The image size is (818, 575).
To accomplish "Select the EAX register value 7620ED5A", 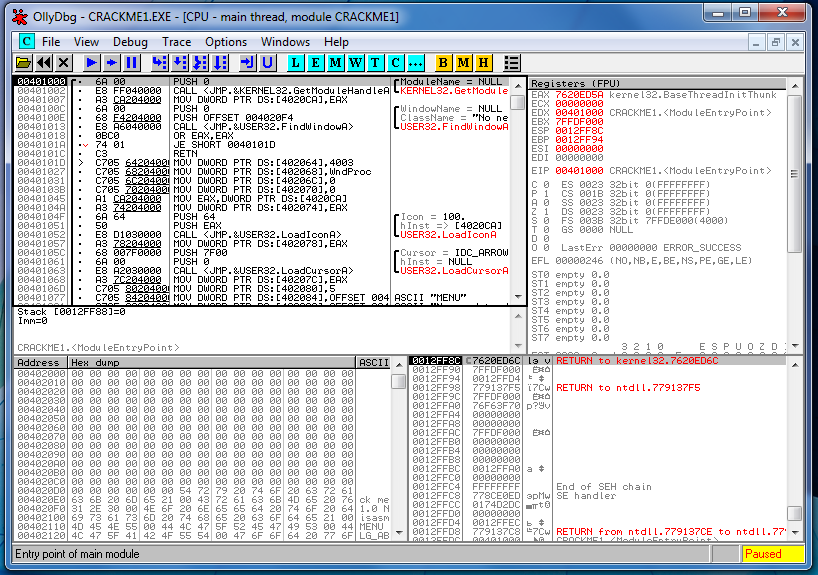I will point(579,95).
